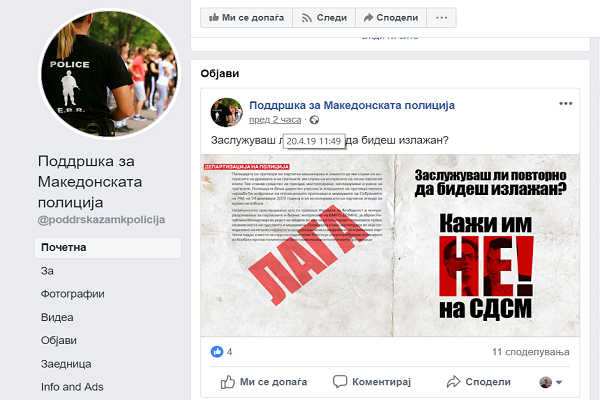Screen dimensions: 600x400
Task: Go to the Фотографии section
Action: coord(72,294)
